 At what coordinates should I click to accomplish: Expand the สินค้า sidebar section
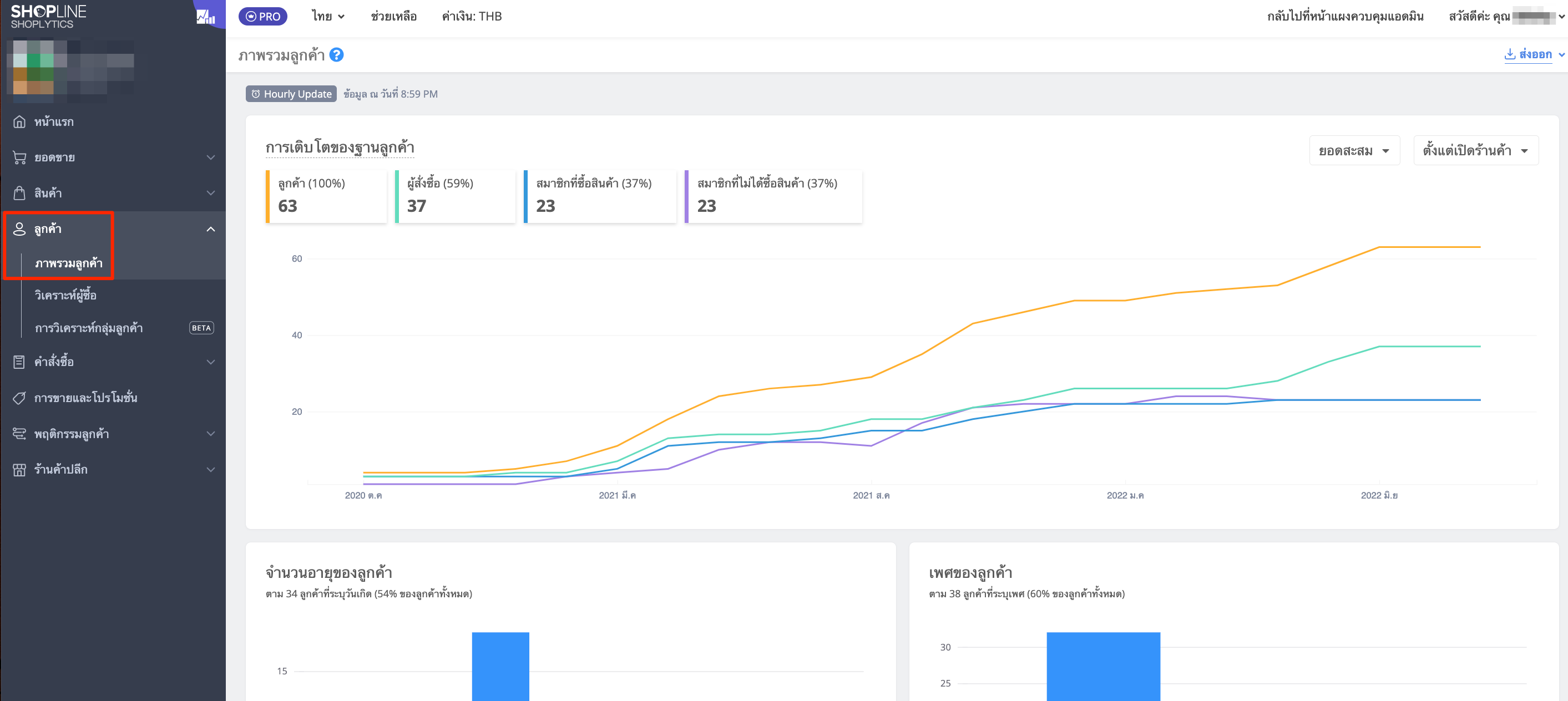(x=211, y=193)
